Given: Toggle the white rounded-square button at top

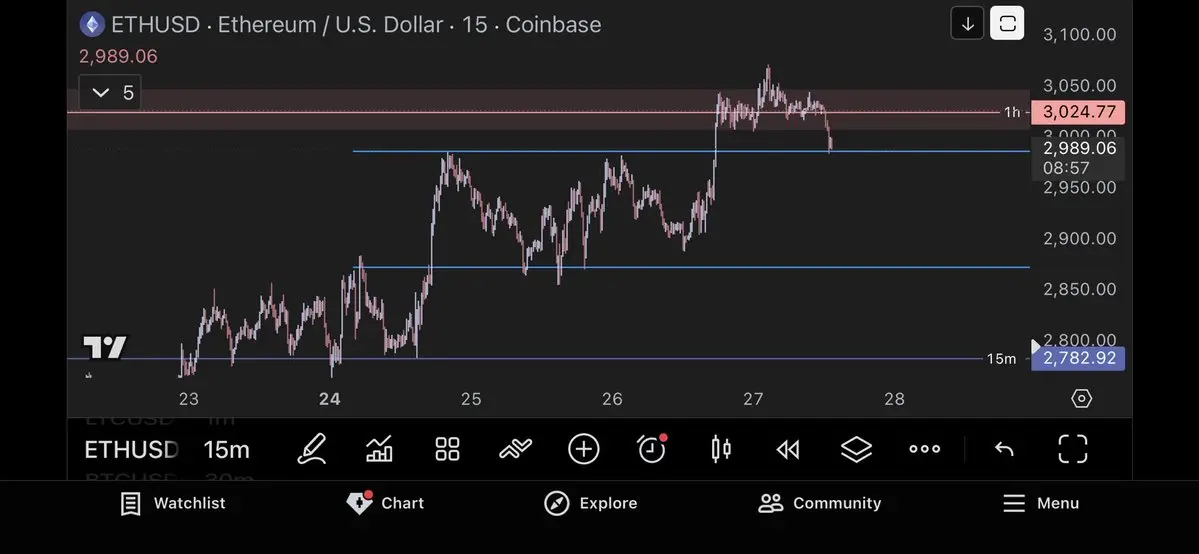Looking at the screenshot, I should point(1007,23).
